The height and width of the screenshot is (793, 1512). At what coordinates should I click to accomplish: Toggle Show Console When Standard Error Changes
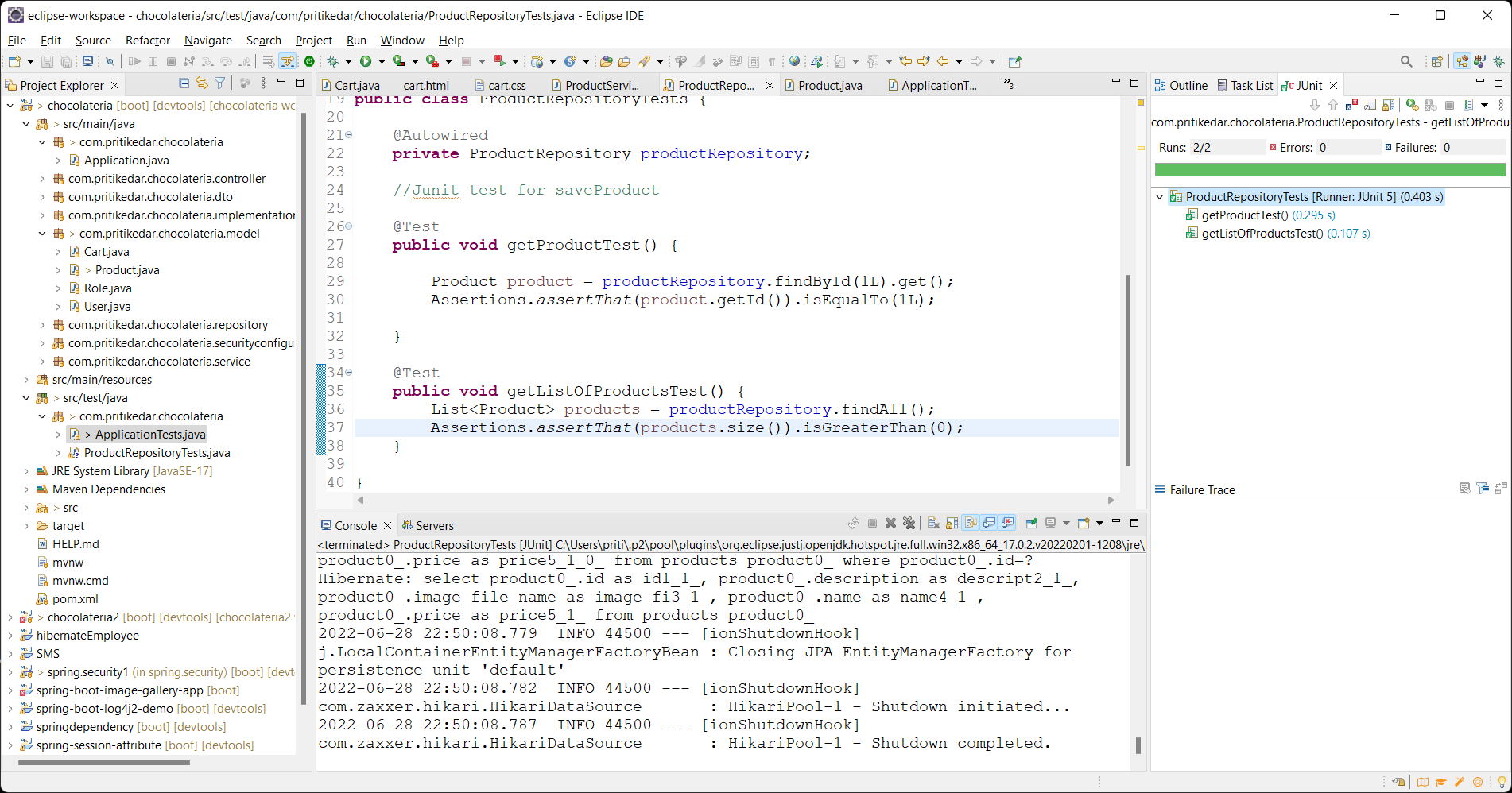[1007, 523]
